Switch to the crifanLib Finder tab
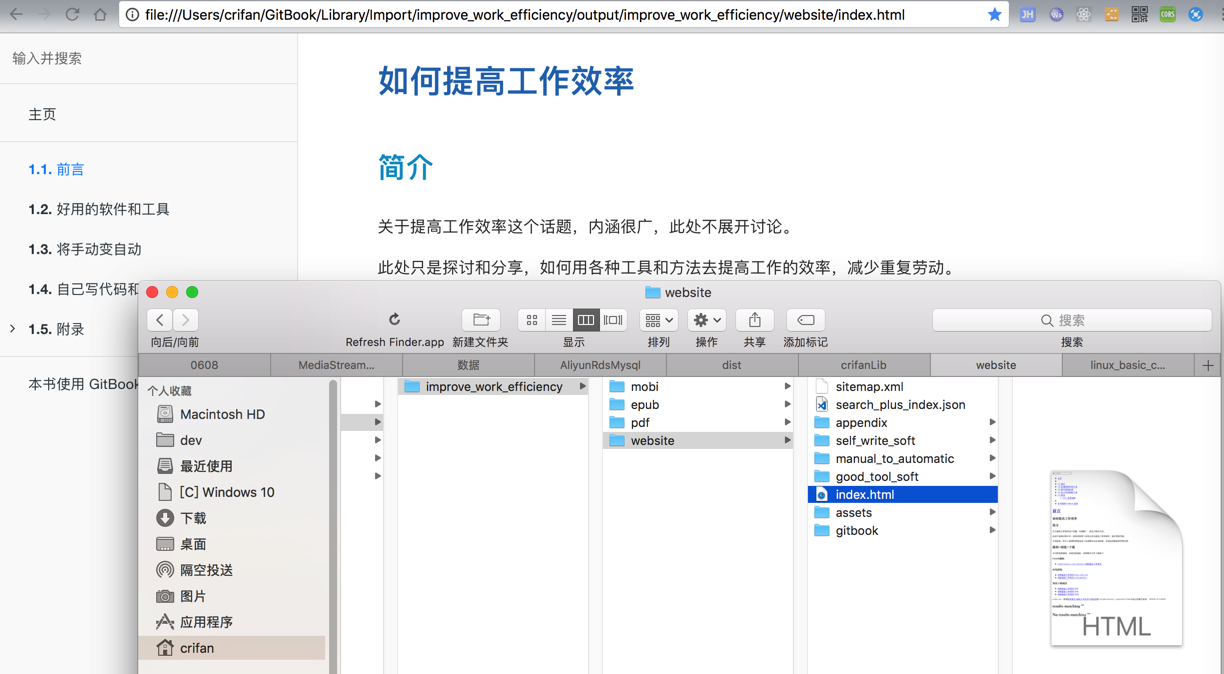The width and height of the screenshot is (1224, 674). tap(864, 365)
